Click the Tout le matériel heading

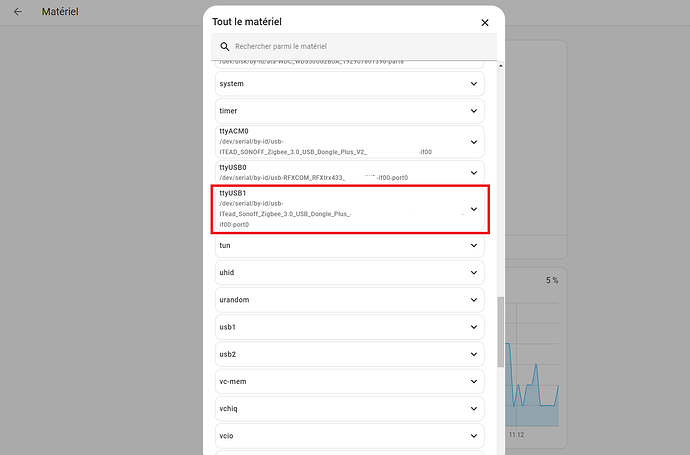(x=247, y=22)
